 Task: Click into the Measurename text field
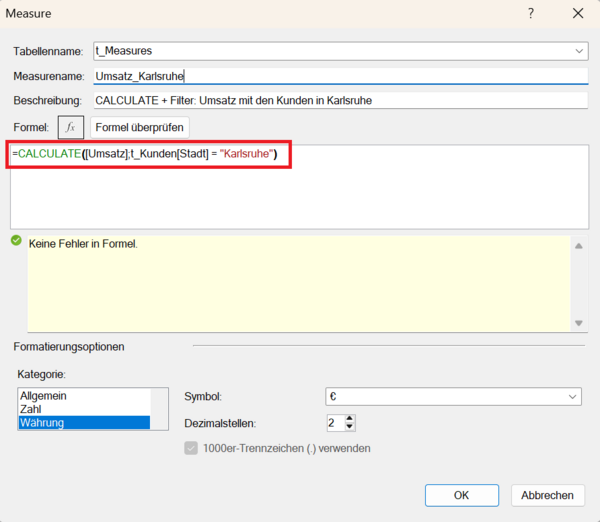click(x=338, y=75)
